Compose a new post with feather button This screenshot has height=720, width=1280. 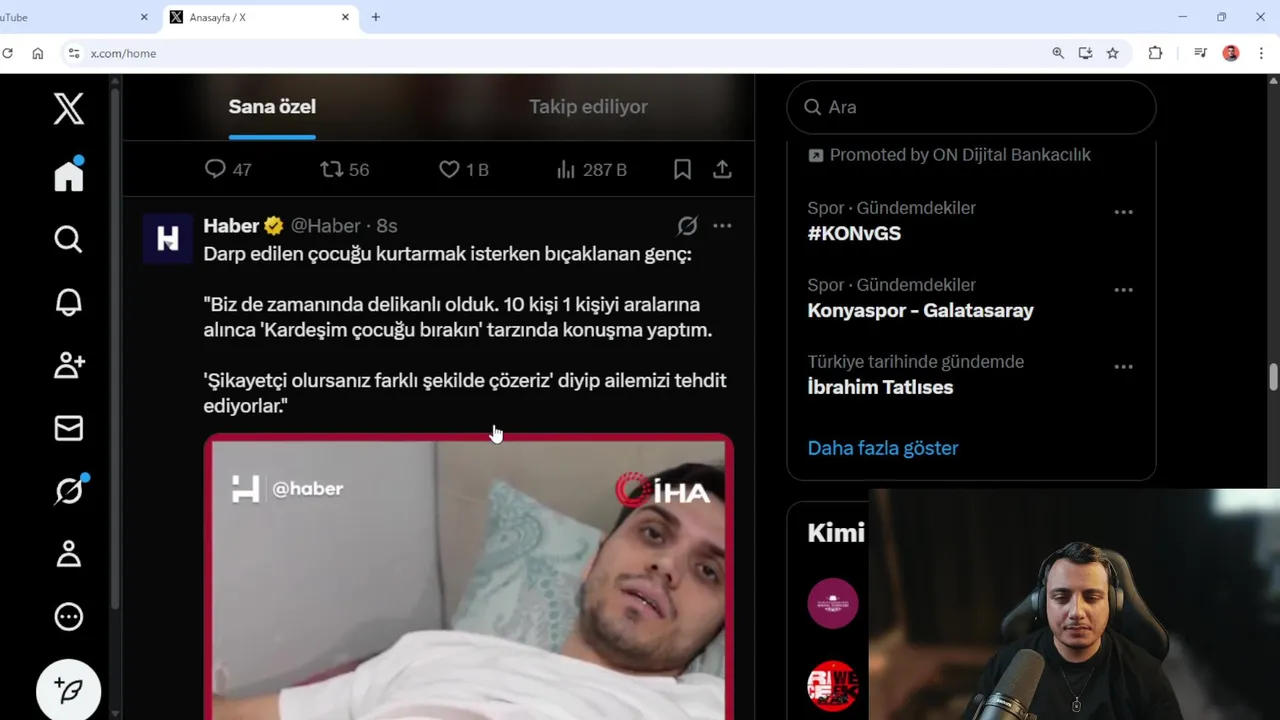(69, 690)
